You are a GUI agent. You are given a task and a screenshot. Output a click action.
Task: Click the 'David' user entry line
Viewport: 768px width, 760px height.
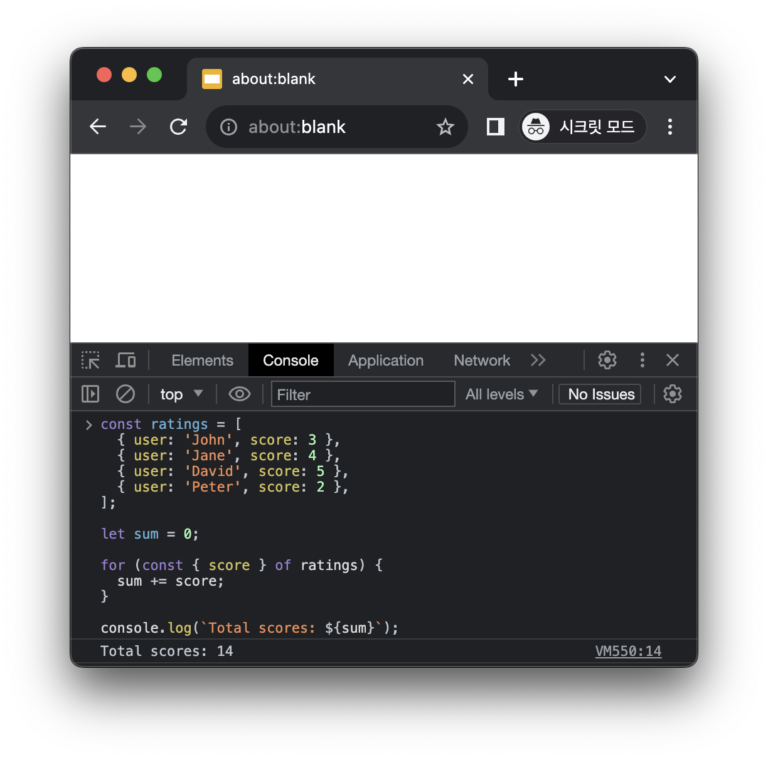[x=233, y=471]
